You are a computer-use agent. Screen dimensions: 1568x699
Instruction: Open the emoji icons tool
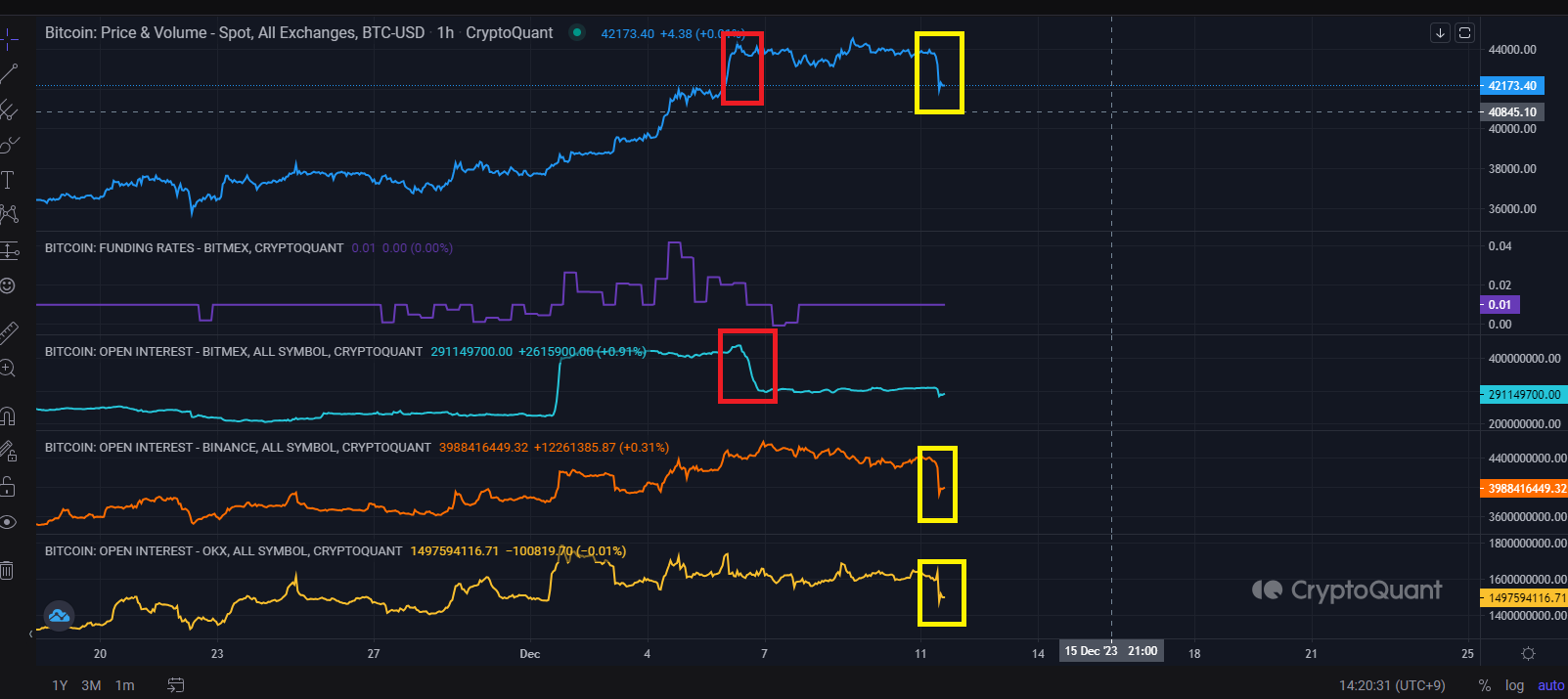tap(8, 285)
